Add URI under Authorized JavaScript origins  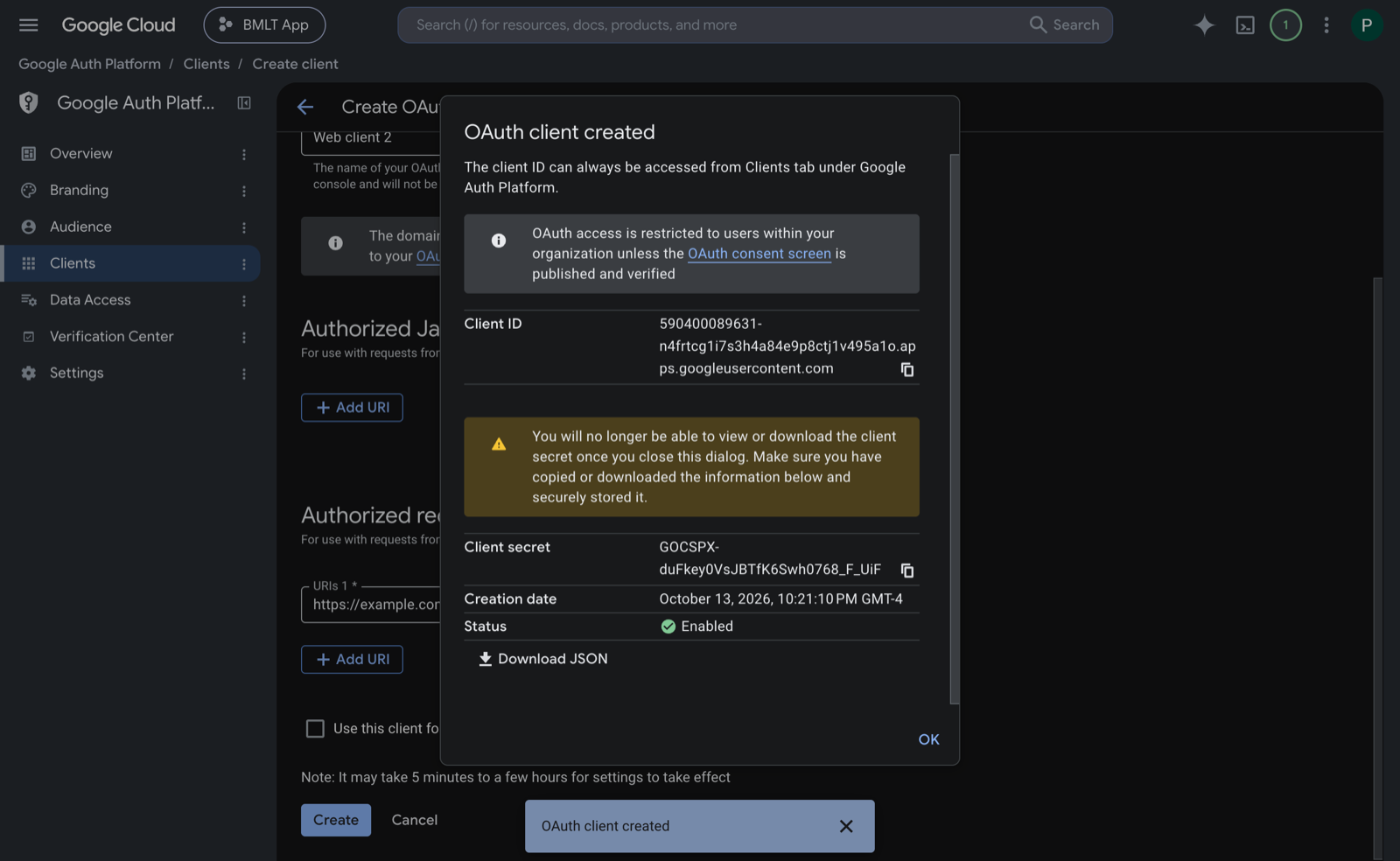click(352, 408)
